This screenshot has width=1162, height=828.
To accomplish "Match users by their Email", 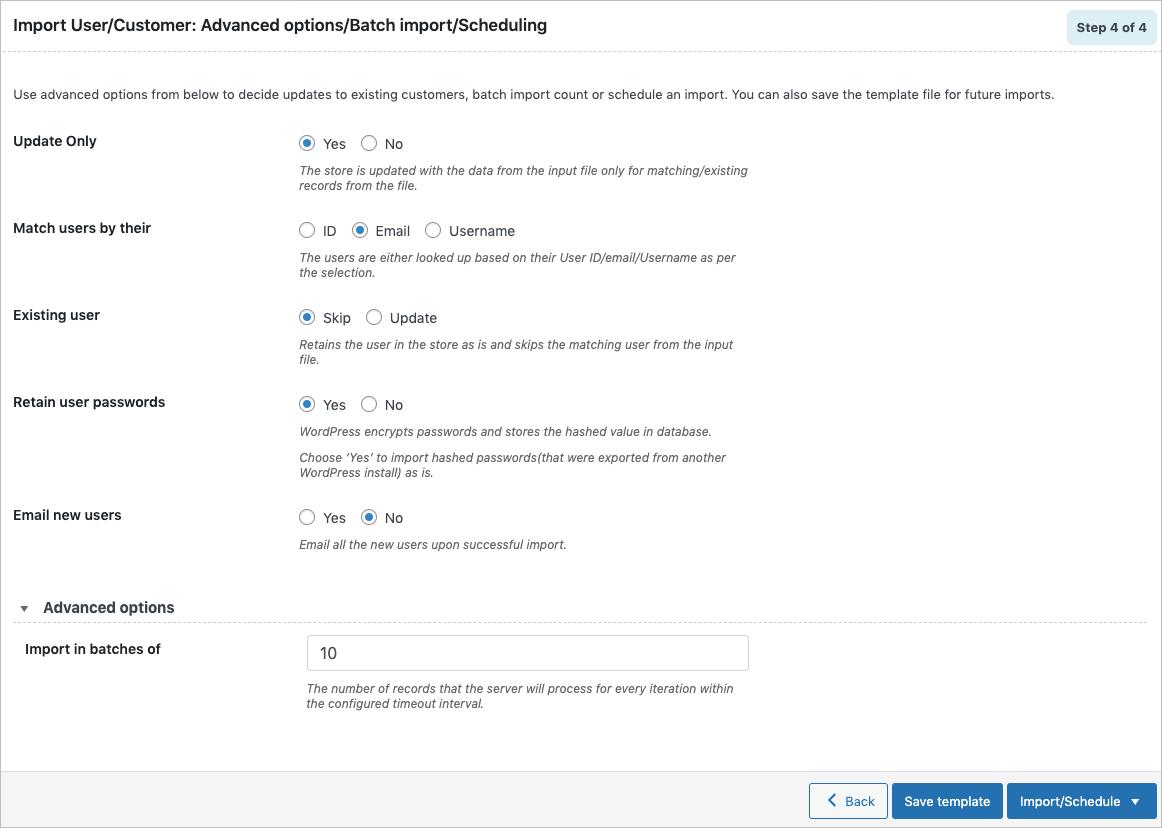I will (359, 230).
